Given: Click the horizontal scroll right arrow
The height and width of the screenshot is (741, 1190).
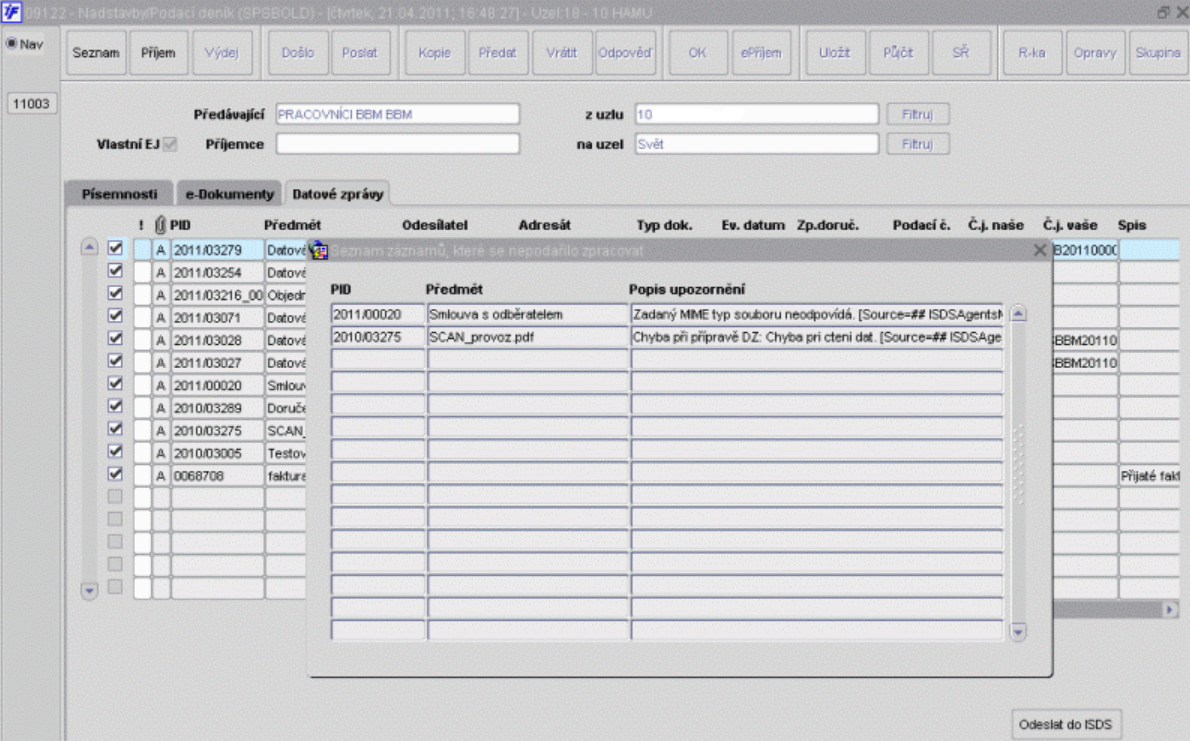Looking at the screenshot, I should tap(1170, 609).
